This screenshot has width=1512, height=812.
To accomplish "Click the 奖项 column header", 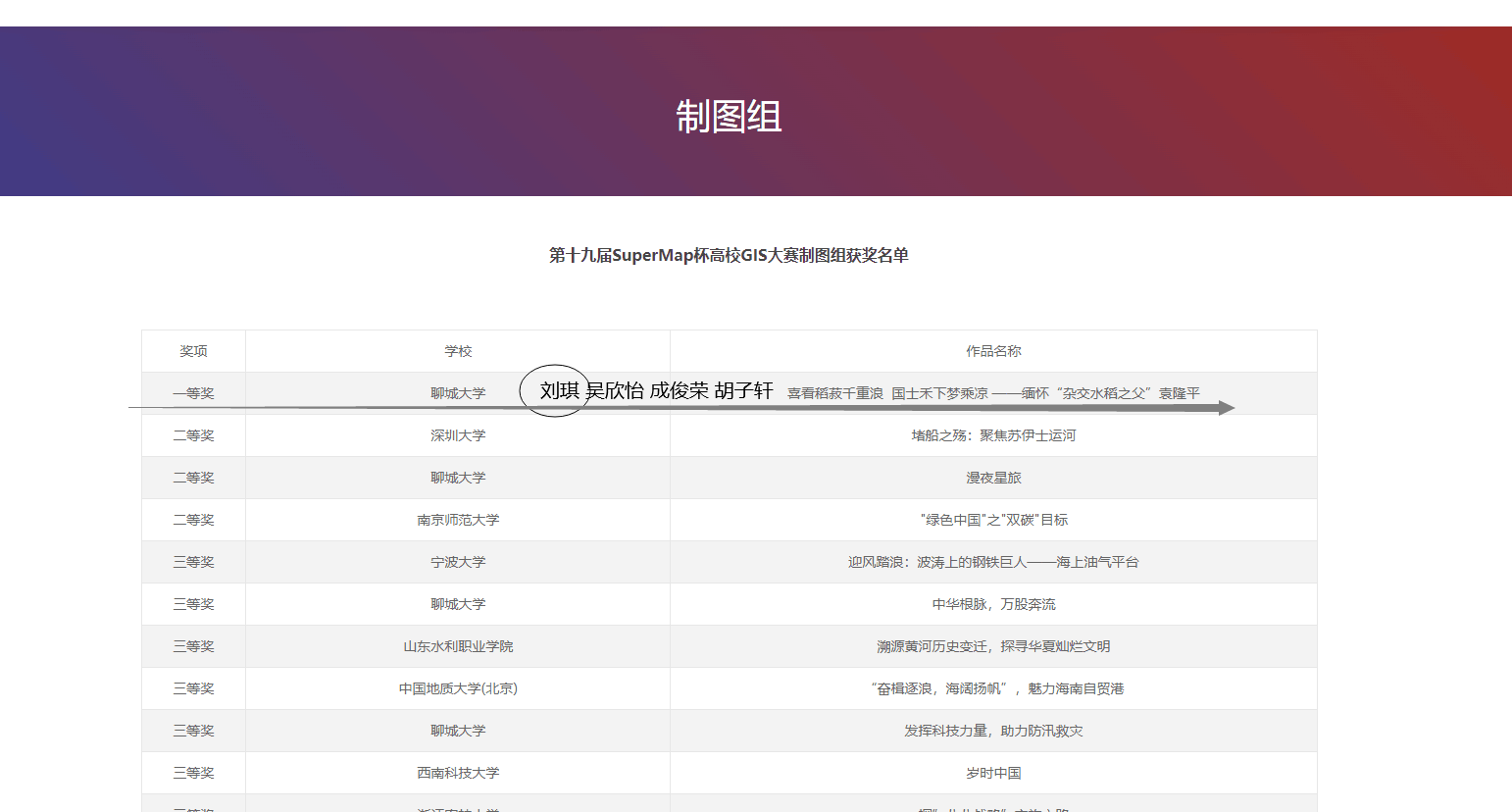I will (x=193, y=351).
